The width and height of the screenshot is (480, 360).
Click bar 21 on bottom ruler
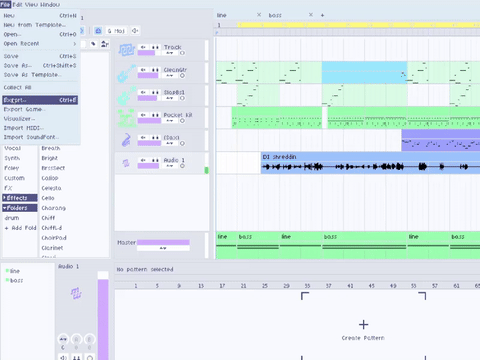(243, 286)
